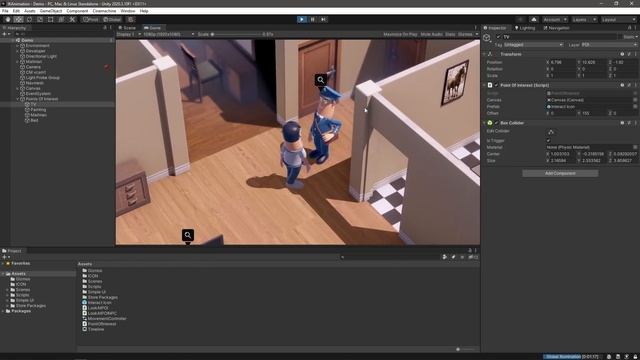Select the Scale tool in toolbar
640x360 pixels.
(40, 19)
